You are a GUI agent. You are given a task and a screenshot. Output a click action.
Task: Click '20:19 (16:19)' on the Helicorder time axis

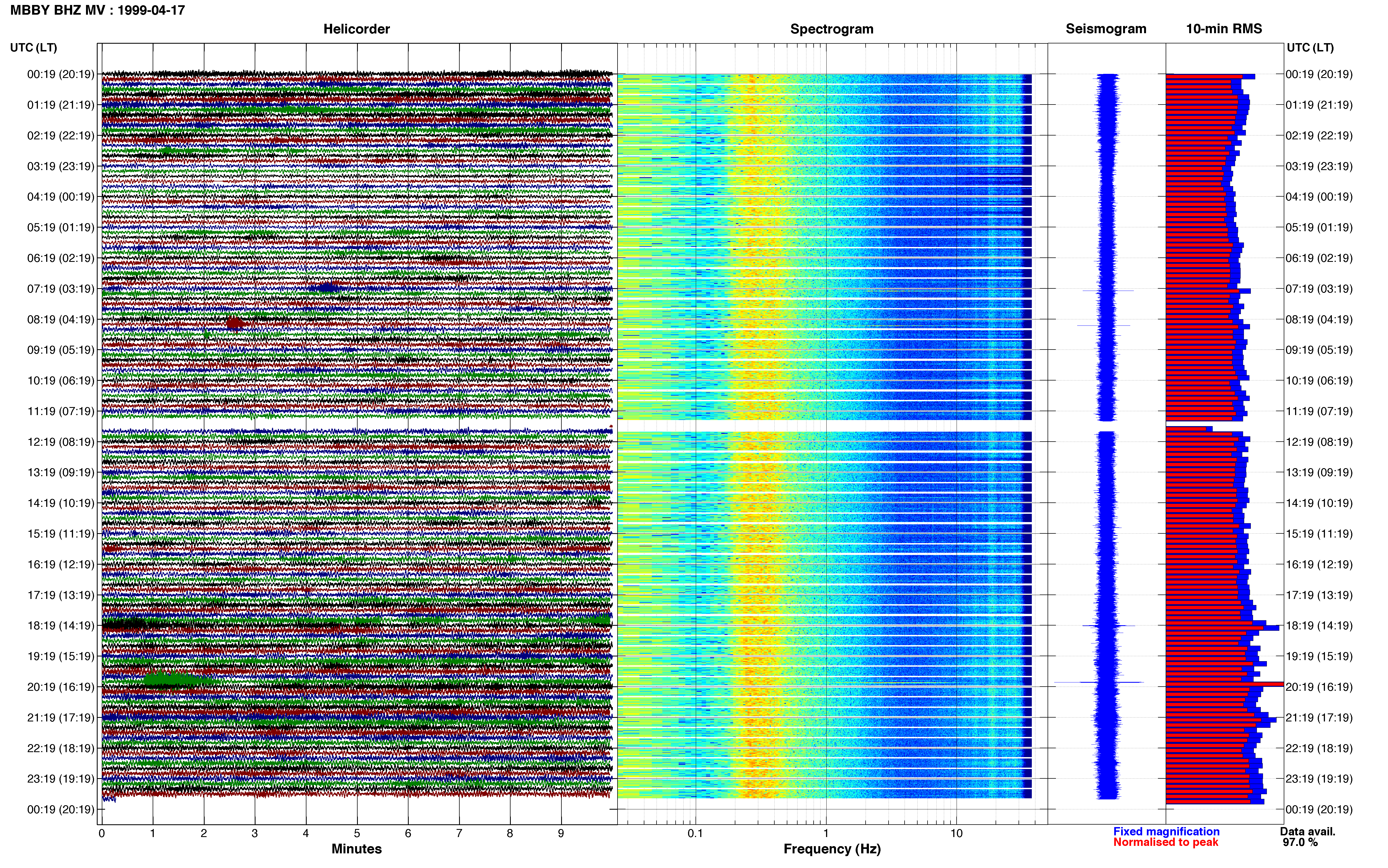point(60,687)
